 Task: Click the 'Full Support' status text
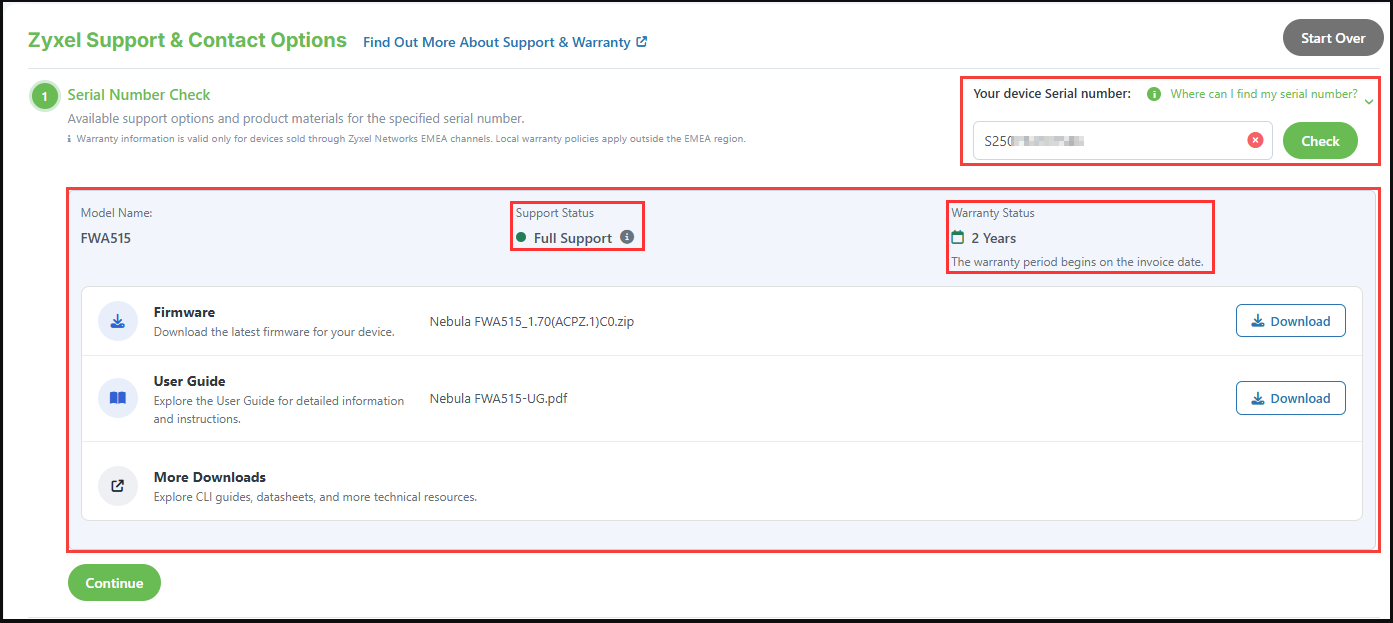pos(573,238)
